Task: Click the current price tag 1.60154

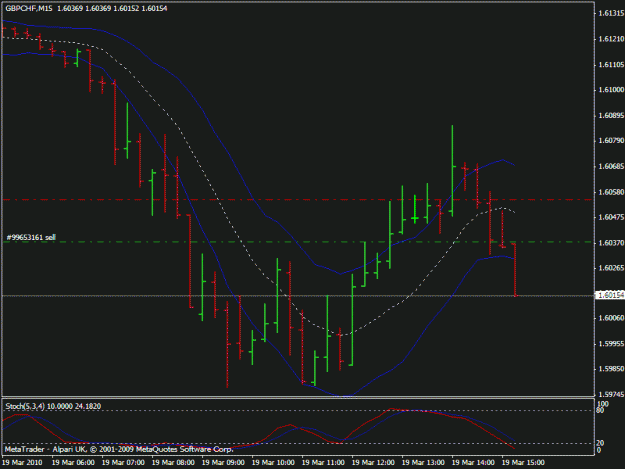Action: coord(610,295)
